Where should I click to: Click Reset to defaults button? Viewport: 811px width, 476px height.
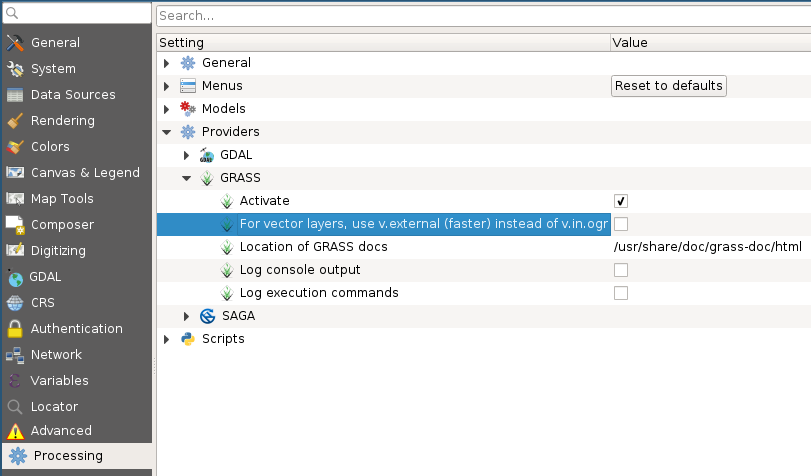[669, 86]
